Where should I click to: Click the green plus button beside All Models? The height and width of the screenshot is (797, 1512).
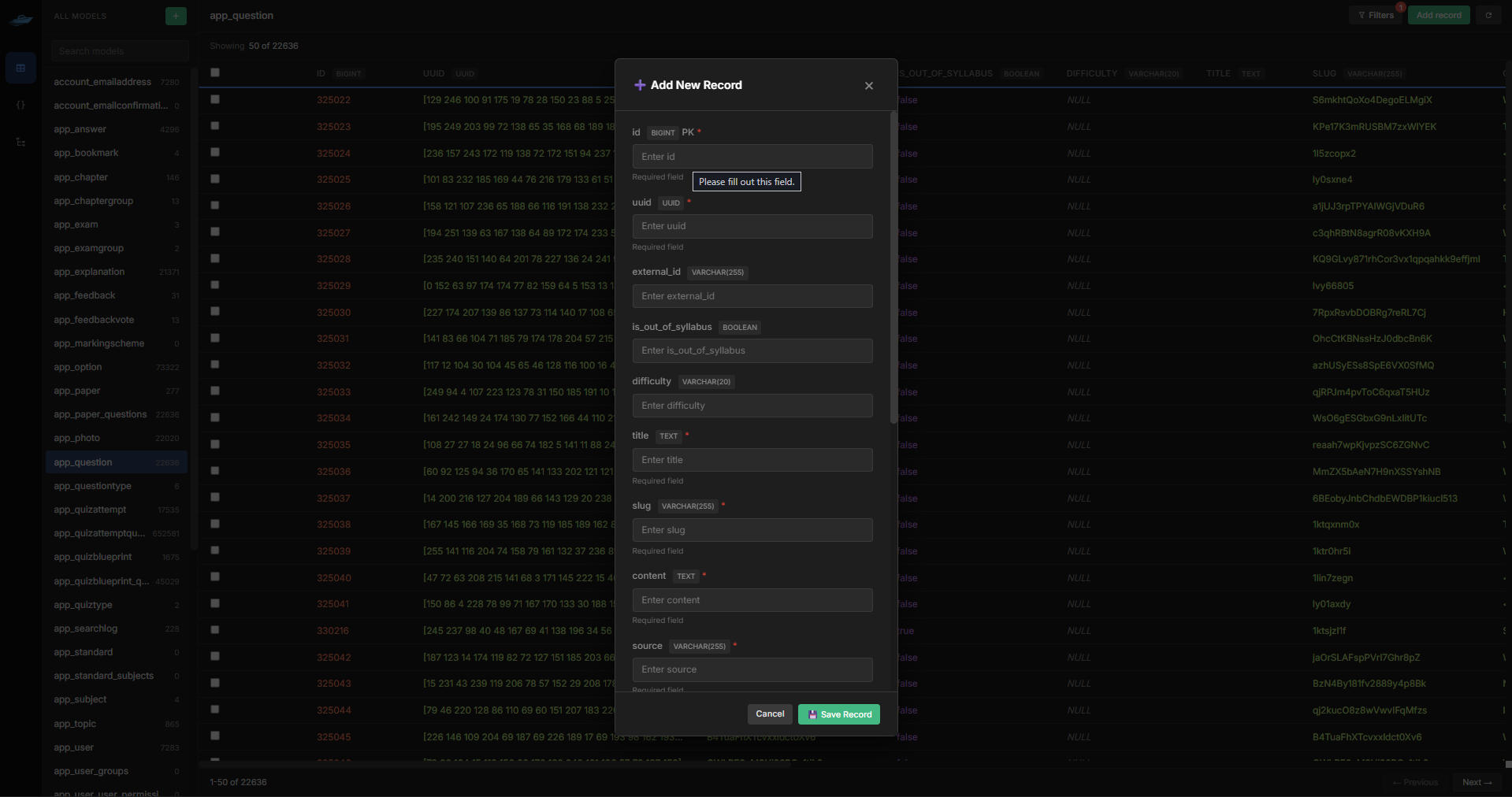[176, 16]
